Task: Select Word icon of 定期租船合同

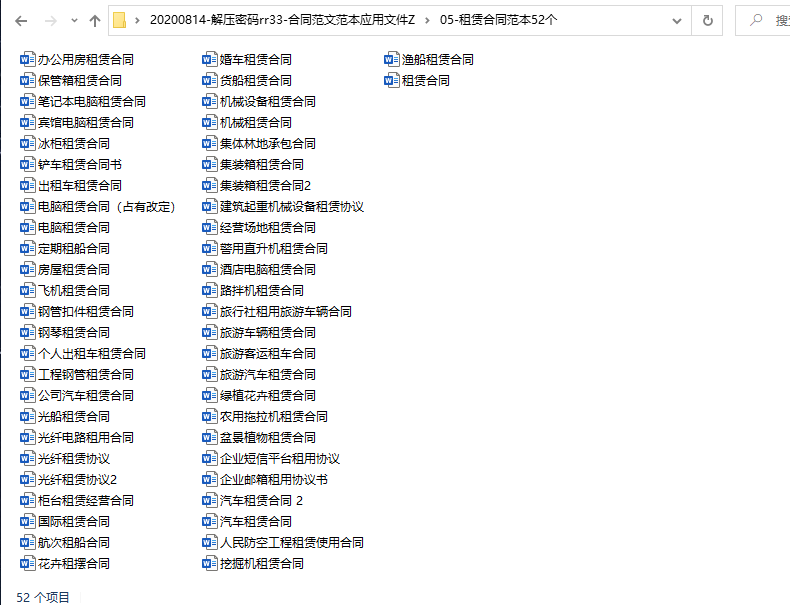Action: click(x=28, y=248)
